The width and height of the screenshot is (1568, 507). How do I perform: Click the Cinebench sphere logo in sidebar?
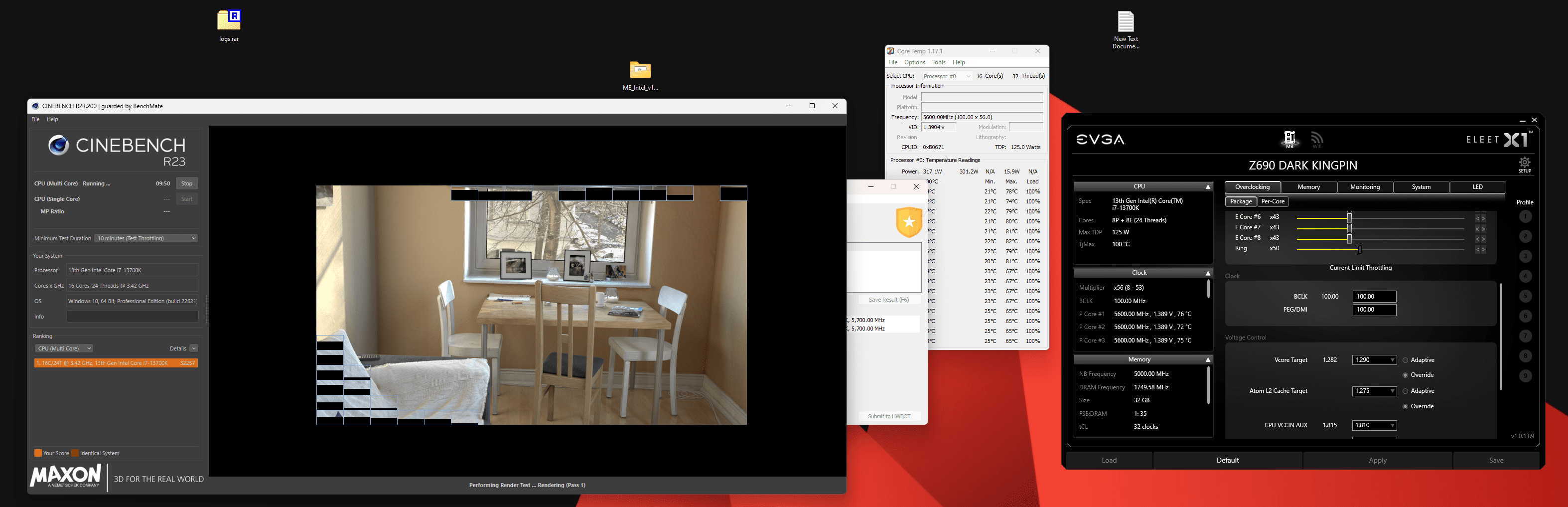coord(58,145)
